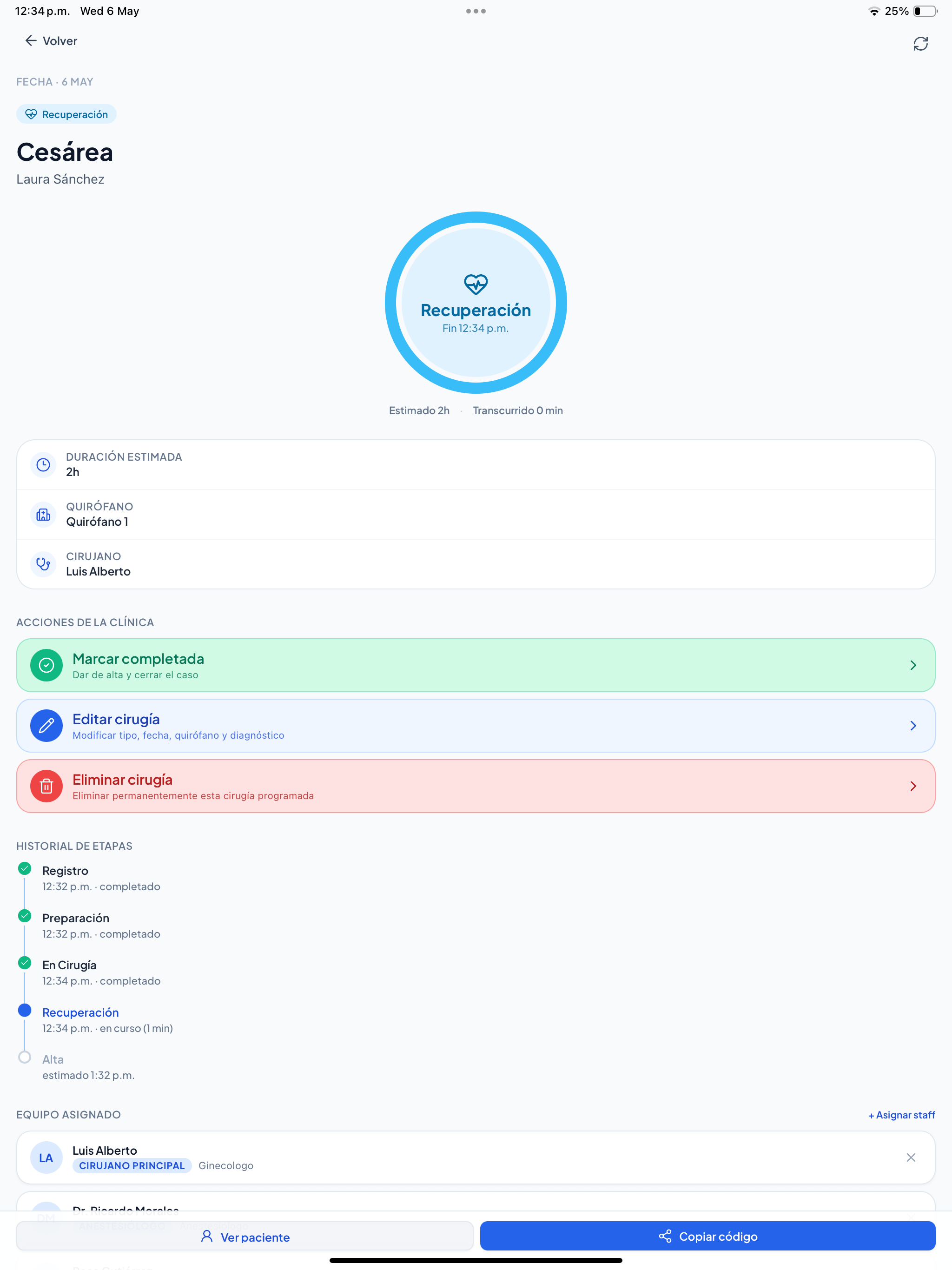Tap the share icon on Copiar código
The height and width of the screenshot is (1270, 952).
[665, 1236]
